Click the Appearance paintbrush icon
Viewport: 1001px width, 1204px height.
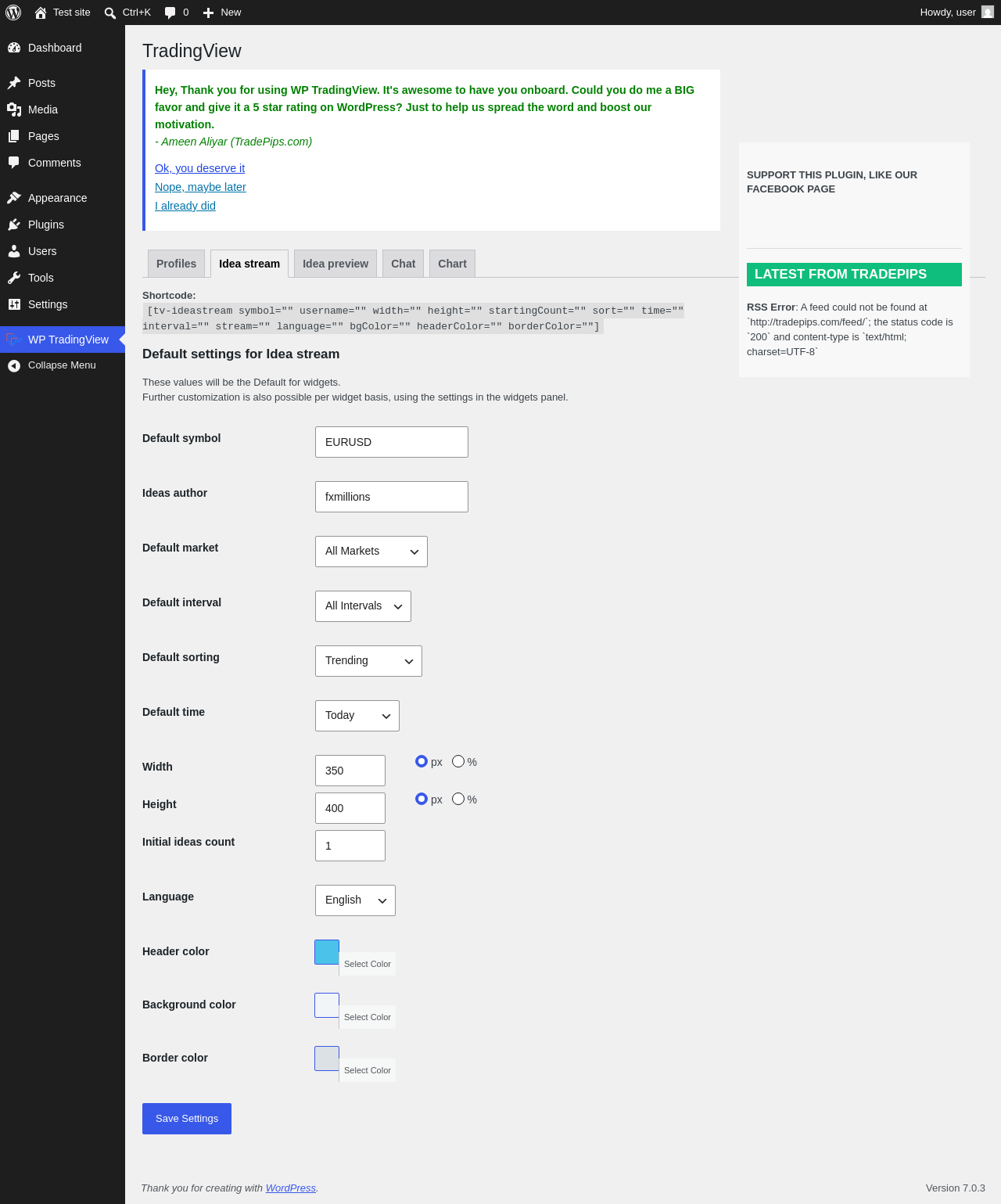click(x=14, y=198)
